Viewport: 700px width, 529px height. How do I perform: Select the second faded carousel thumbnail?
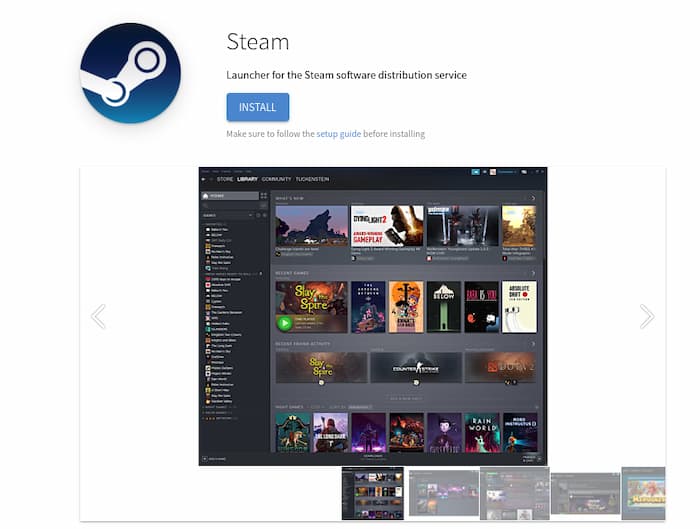[444, 493]
